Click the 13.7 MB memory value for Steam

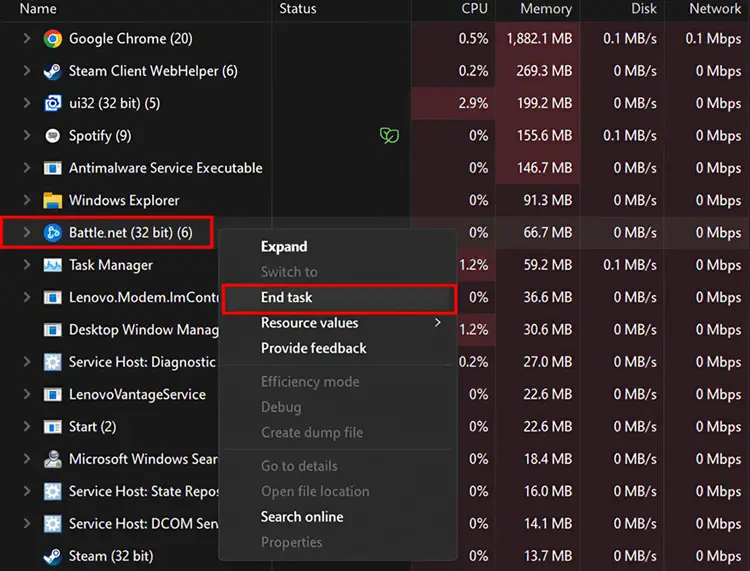[547, 556]
